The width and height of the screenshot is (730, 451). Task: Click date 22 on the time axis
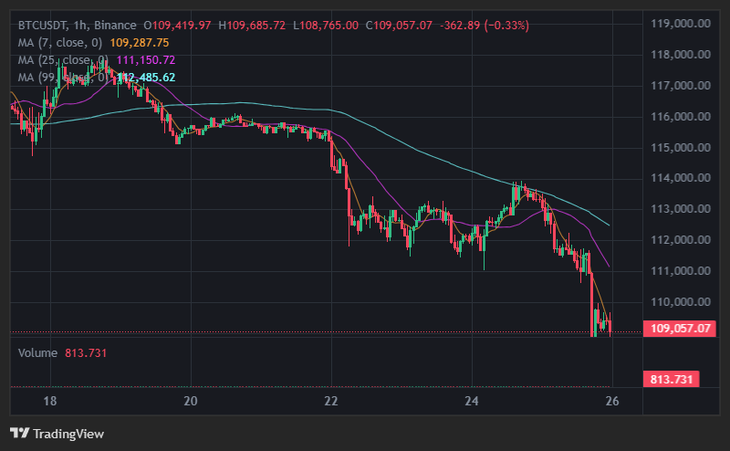coord(331,401)
